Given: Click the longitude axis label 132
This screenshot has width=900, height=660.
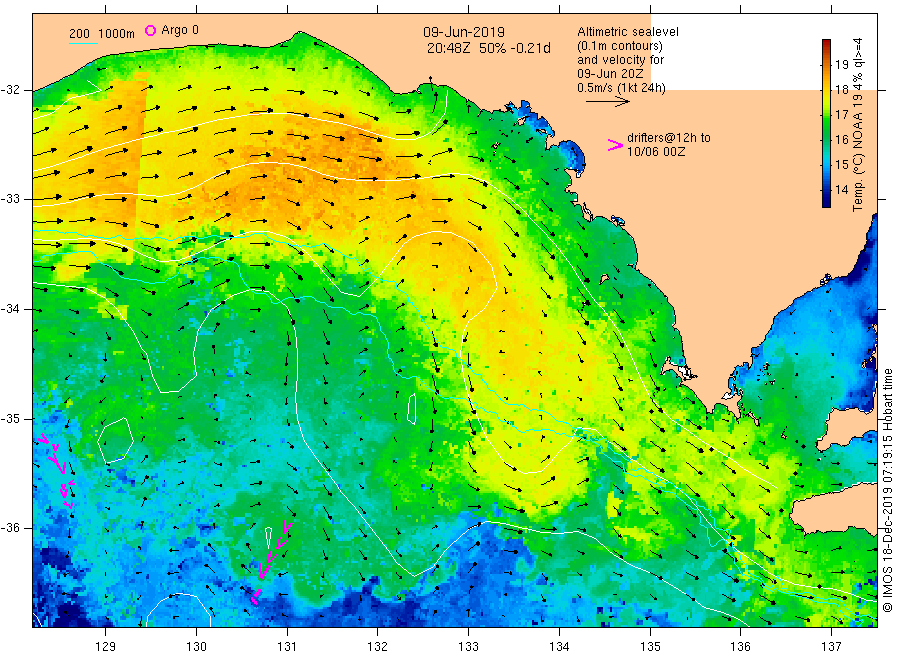Looking at the screenshot, I should 378,647.
